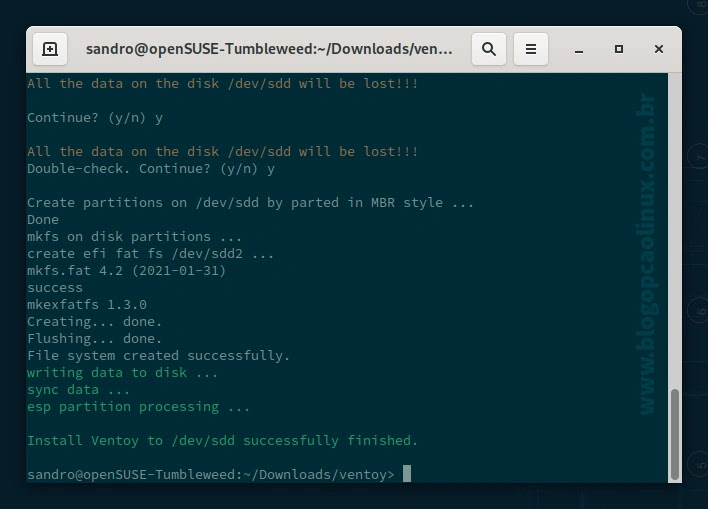Click the 'Creating... done.' line

94,322
